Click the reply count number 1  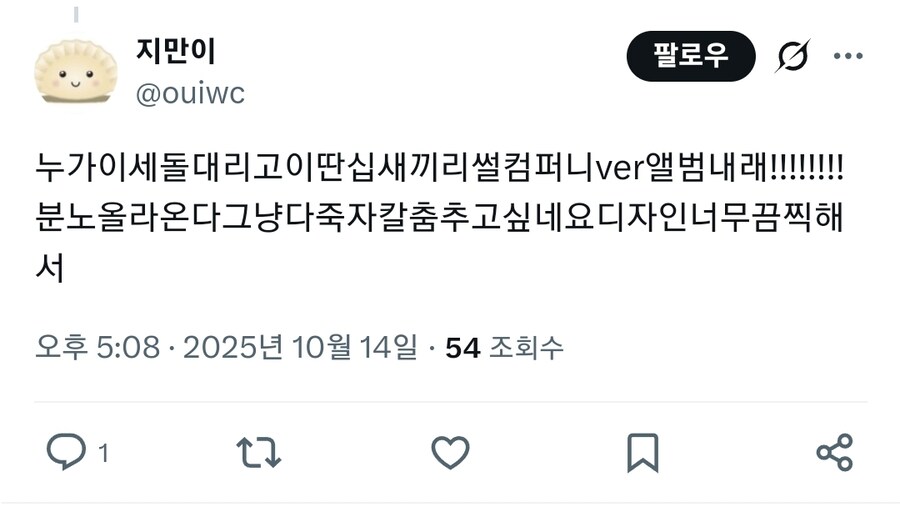tap(103, 453)
